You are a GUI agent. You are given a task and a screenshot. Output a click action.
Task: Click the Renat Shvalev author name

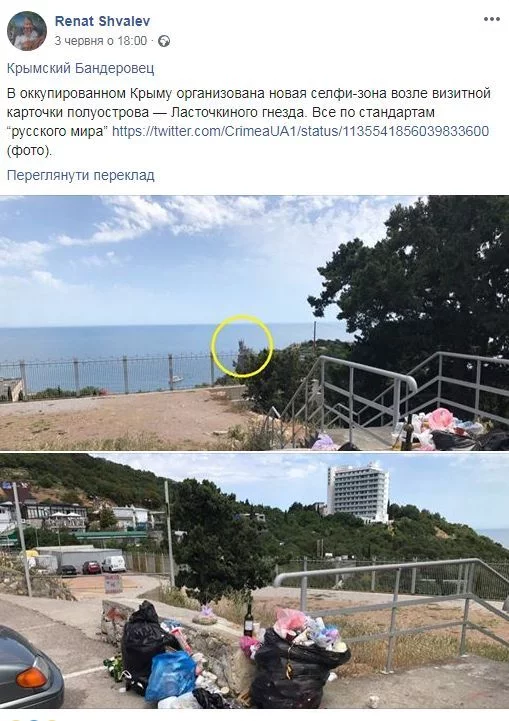pyautogui.click(x=102, y=21)
